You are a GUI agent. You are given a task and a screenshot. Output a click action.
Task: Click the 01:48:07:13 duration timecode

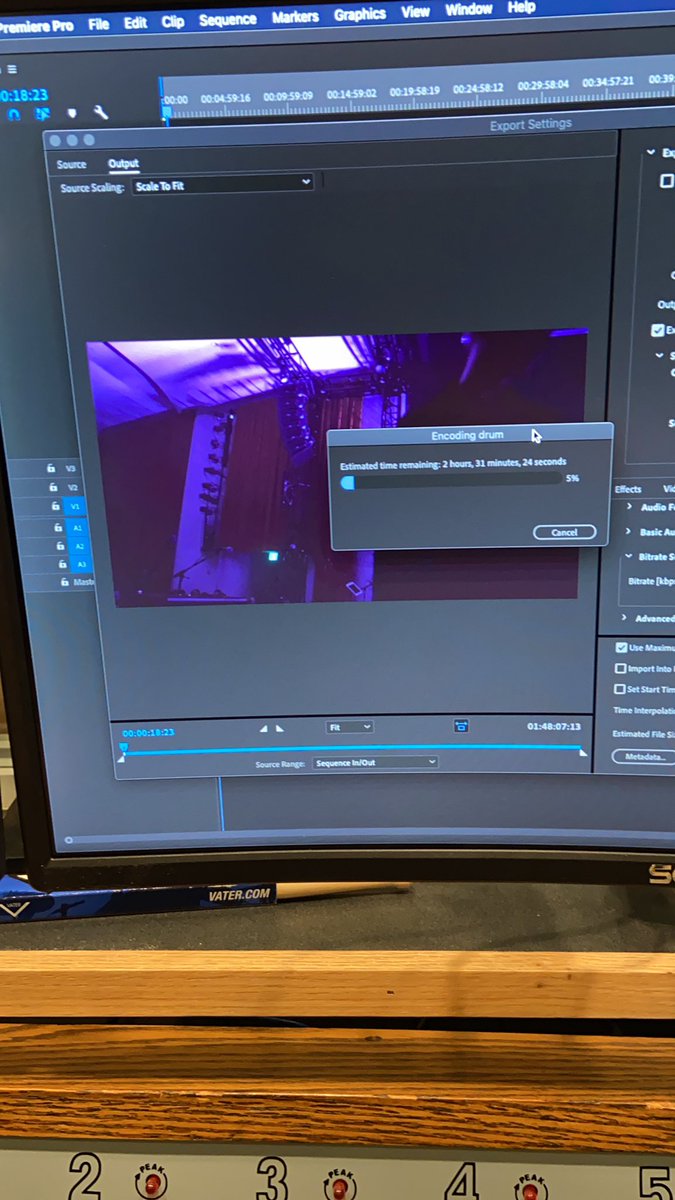[554, 727]
